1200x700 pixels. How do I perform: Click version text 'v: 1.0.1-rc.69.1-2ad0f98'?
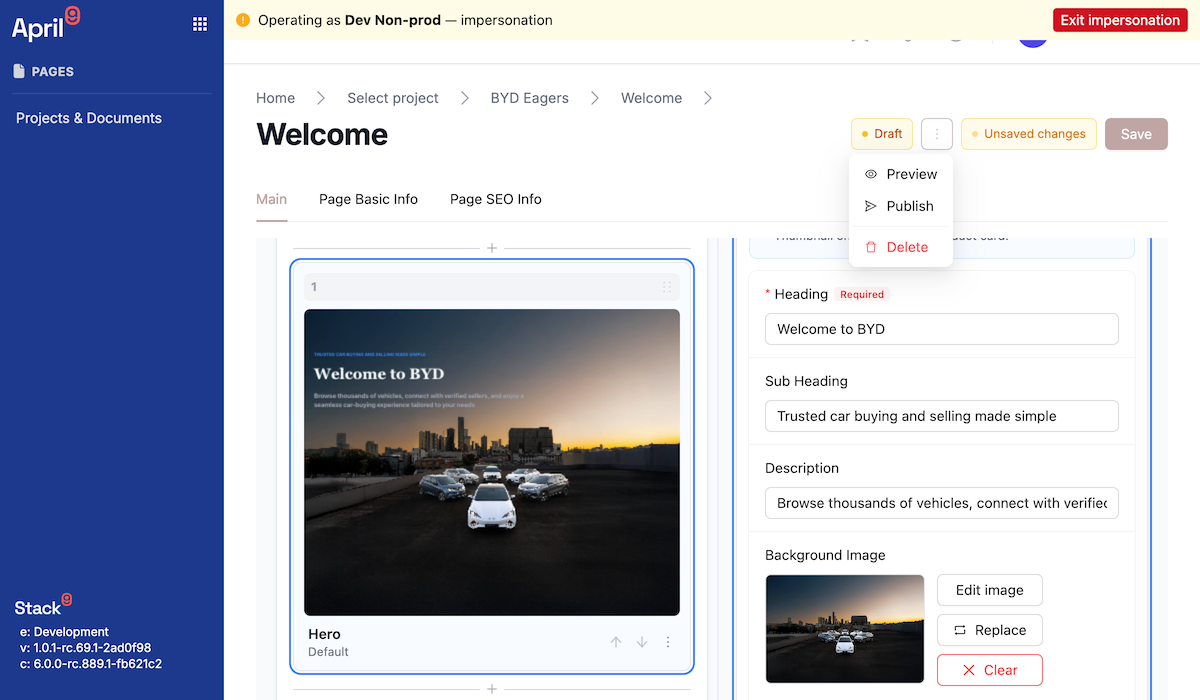(86, 648)
